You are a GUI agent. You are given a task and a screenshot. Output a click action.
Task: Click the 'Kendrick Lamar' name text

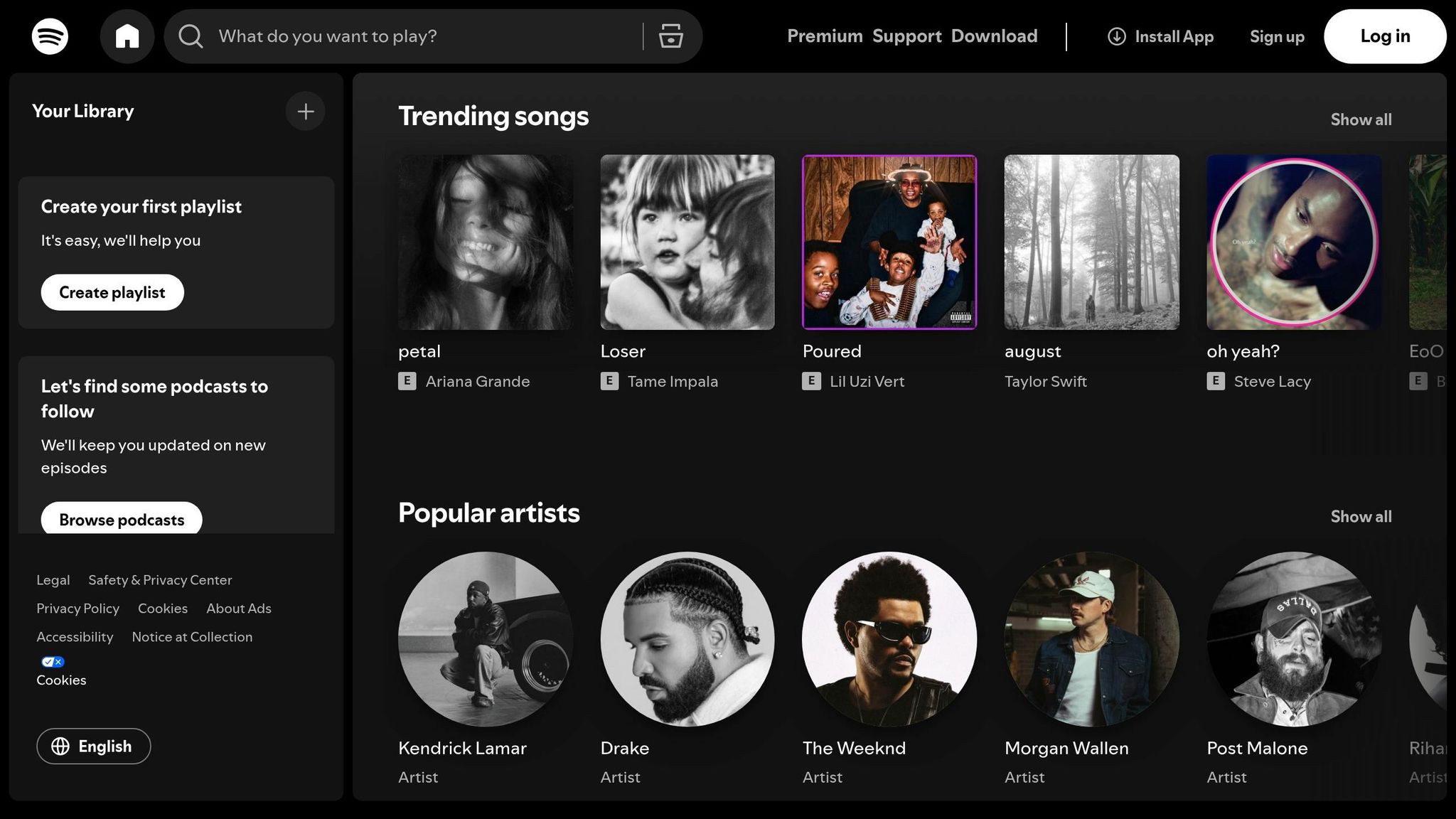point(462,748)
